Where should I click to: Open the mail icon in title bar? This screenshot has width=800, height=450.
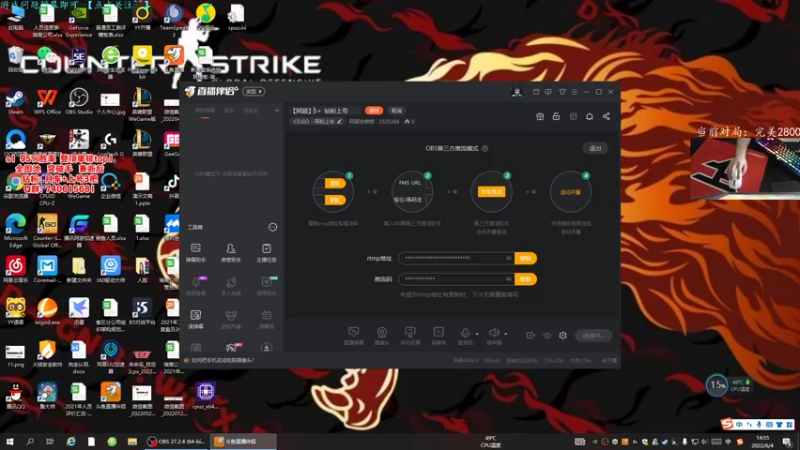pos(536,92)
